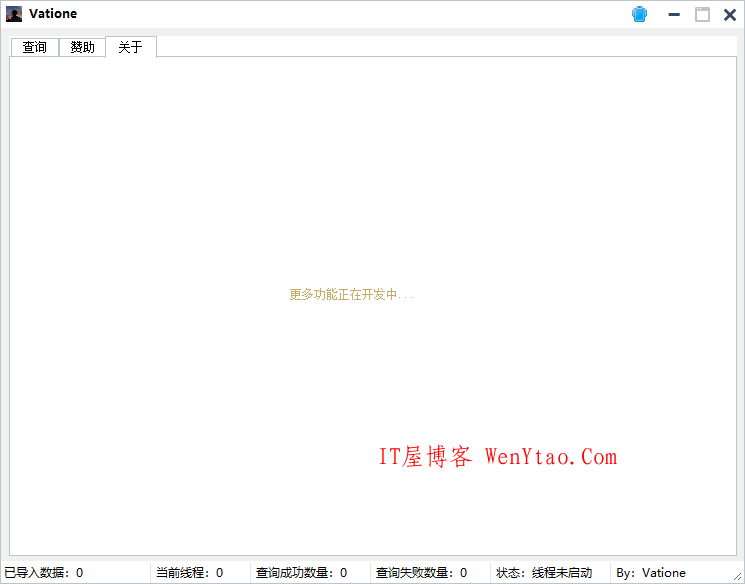745x584 pixels.
Task: Click 当前线程: 0 status entry
Action: [190, 573]
